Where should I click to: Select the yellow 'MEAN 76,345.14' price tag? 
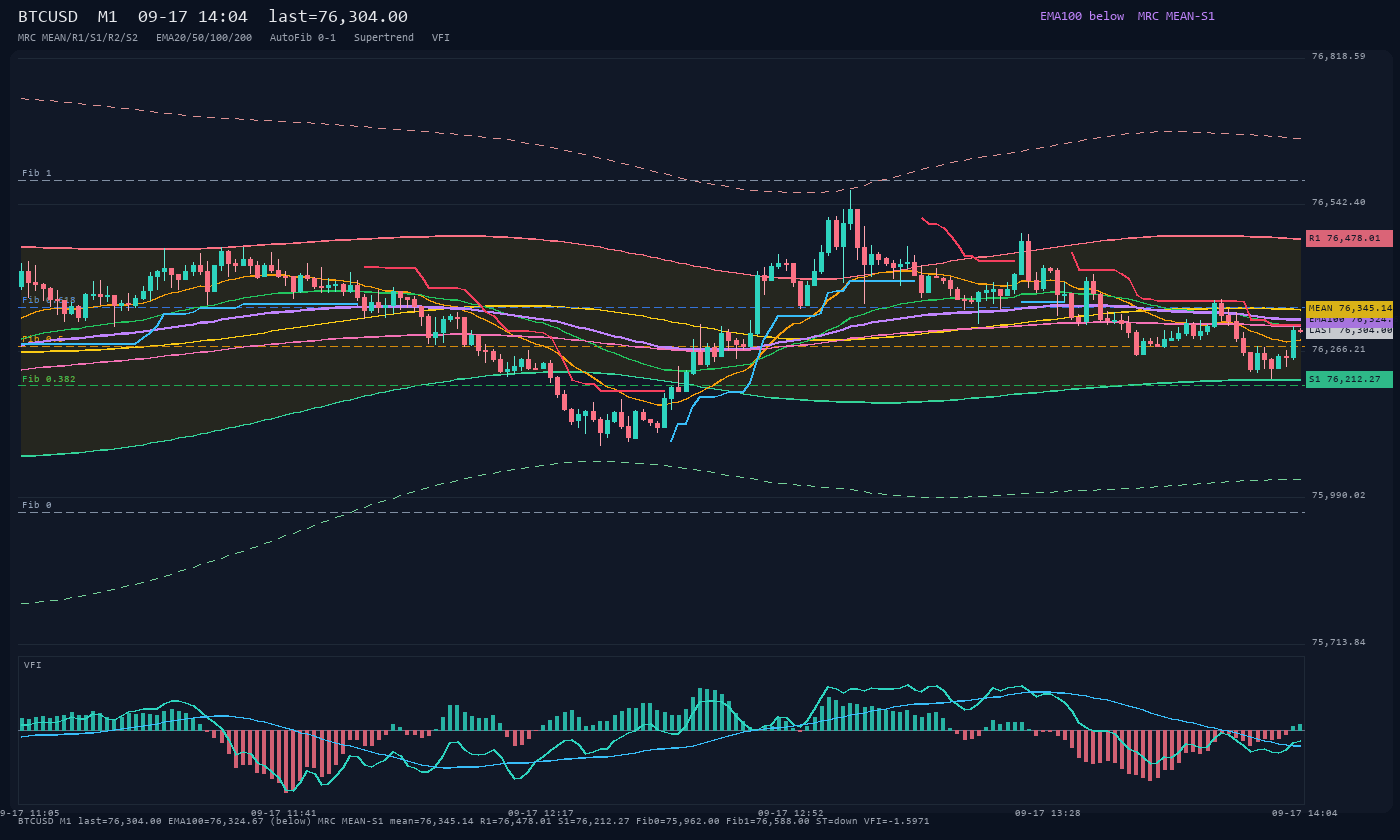[1349, 309]
